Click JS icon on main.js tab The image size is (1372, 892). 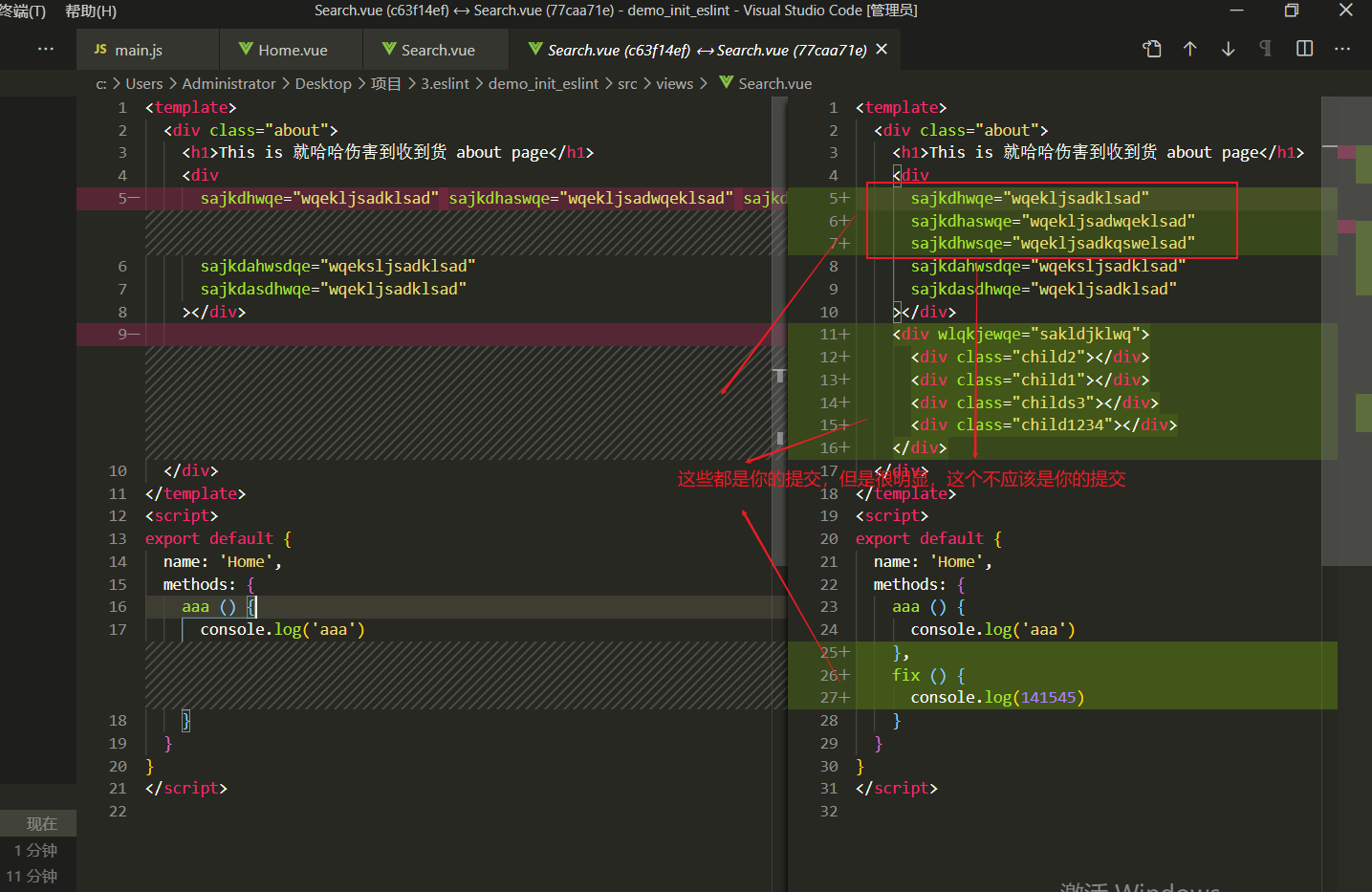pos(100,49)
